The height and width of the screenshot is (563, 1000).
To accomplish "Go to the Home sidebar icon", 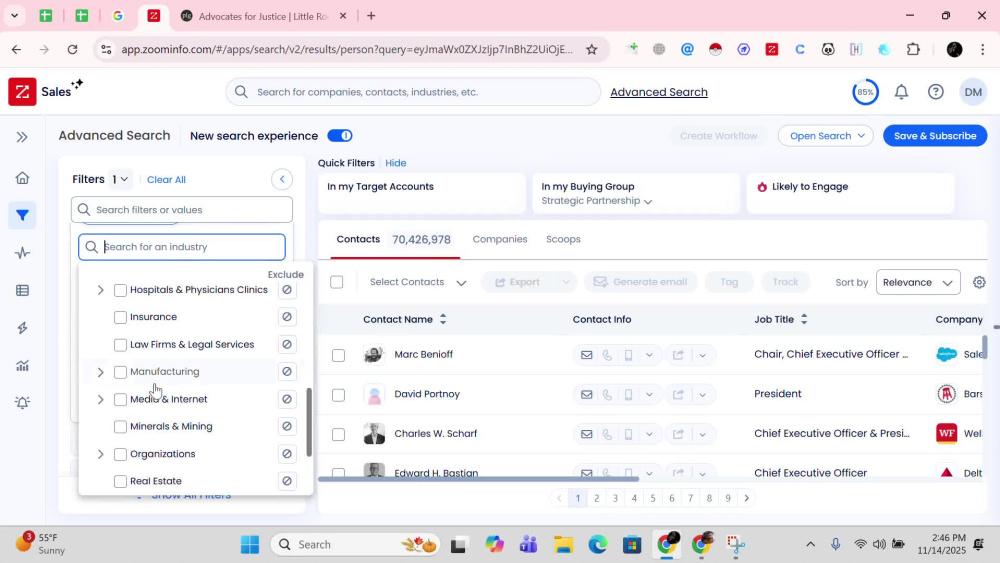I will (22, 178).
